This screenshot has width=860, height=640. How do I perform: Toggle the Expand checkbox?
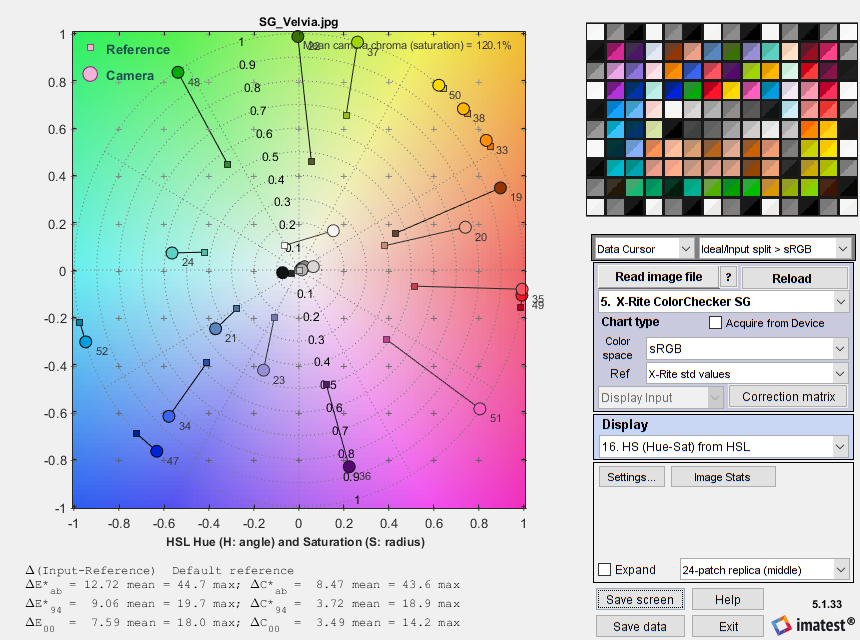605,570
